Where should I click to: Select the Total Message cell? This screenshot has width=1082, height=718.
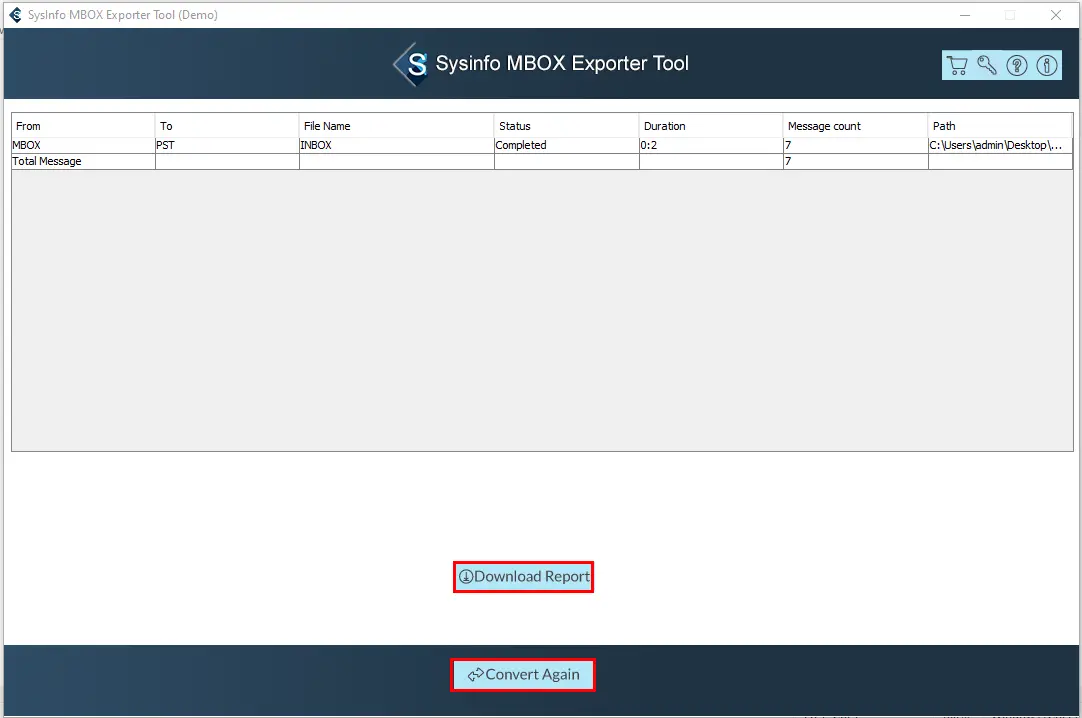click(x=83, y=161)
